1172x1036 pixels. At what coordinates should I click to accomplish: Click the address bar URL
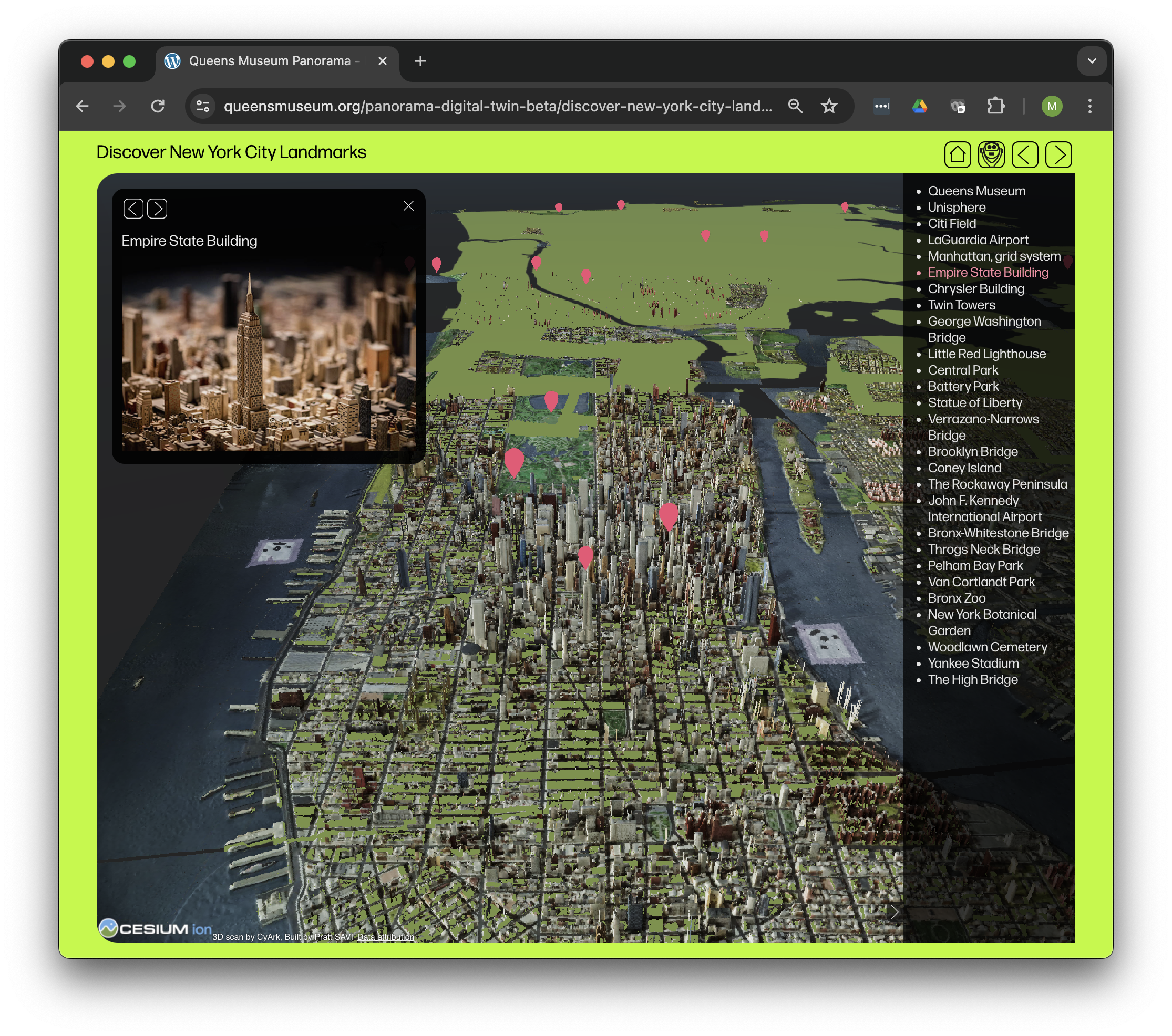point(498,106)
